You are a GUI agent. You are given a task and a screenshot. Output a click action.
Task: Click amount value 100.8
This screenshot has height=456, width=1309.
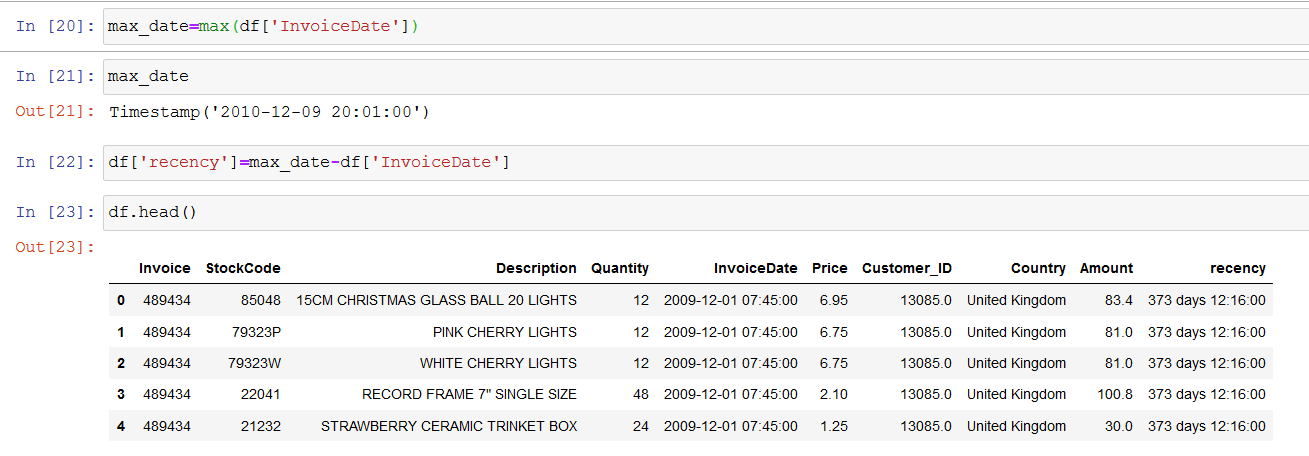pos(1115,394)
